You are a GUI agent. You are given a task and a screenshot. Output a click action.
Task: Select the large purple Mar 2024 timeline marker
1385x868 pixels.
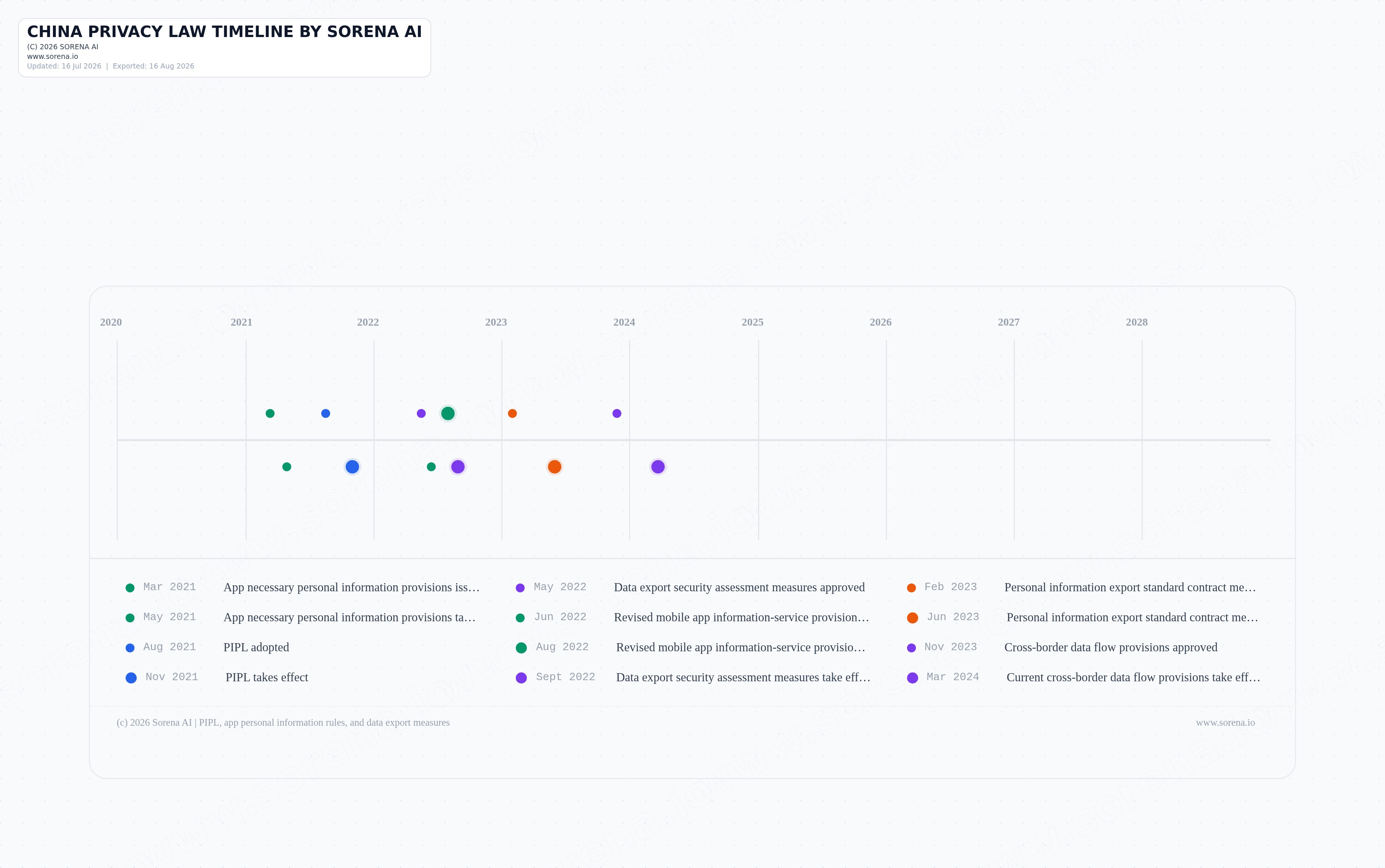point(658,467)
